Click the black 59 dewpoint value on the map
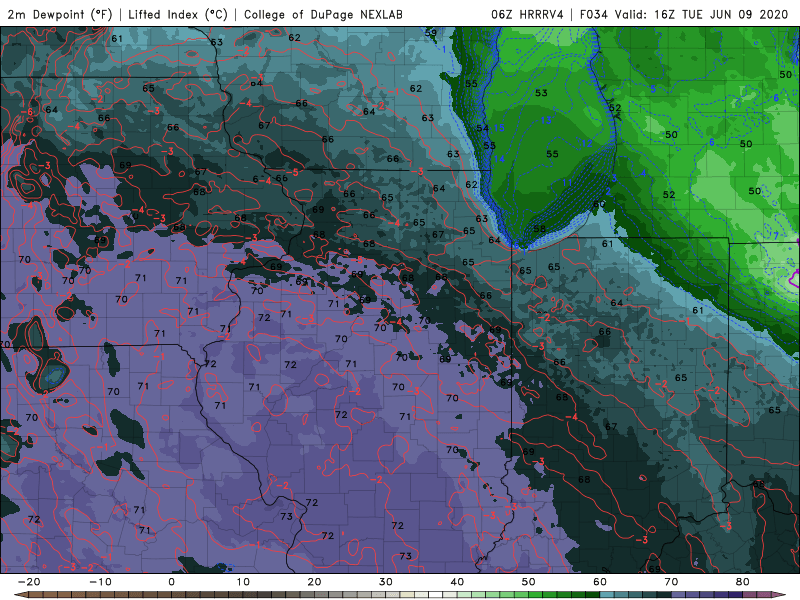The image size is (800, 600). coord(431,33)
